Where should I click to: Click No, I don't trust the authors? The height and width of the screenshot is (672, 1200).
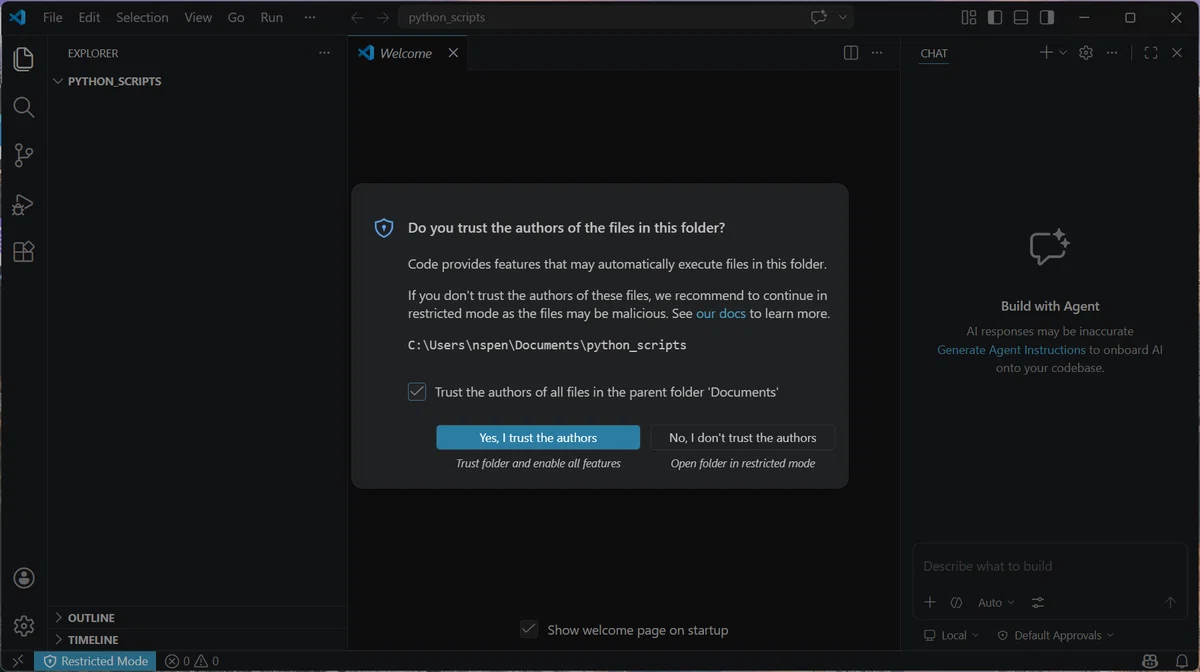click(x=743, y=437)
